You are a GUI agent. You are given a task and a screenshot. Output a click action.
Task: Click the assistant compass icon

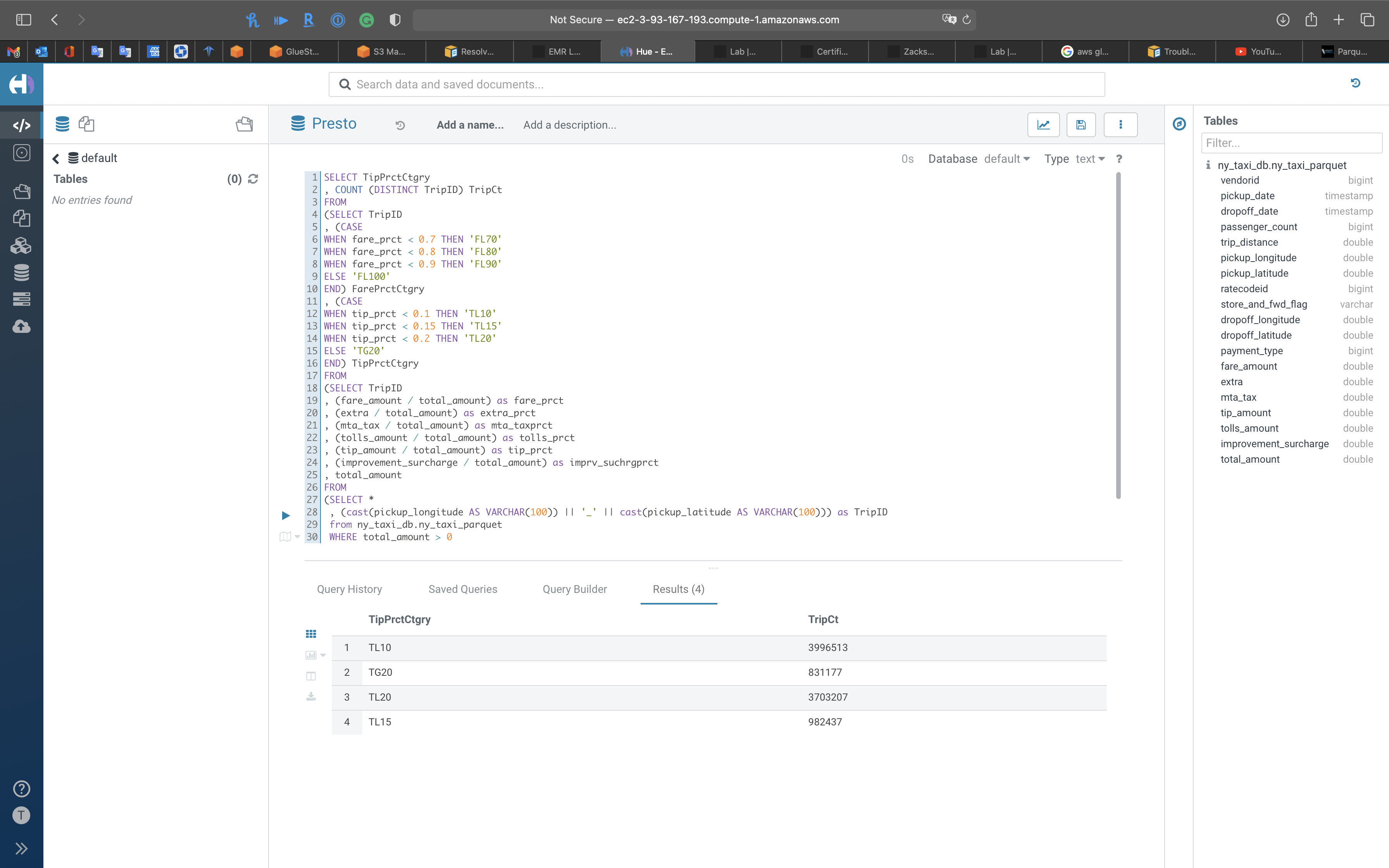[1179, 124]
